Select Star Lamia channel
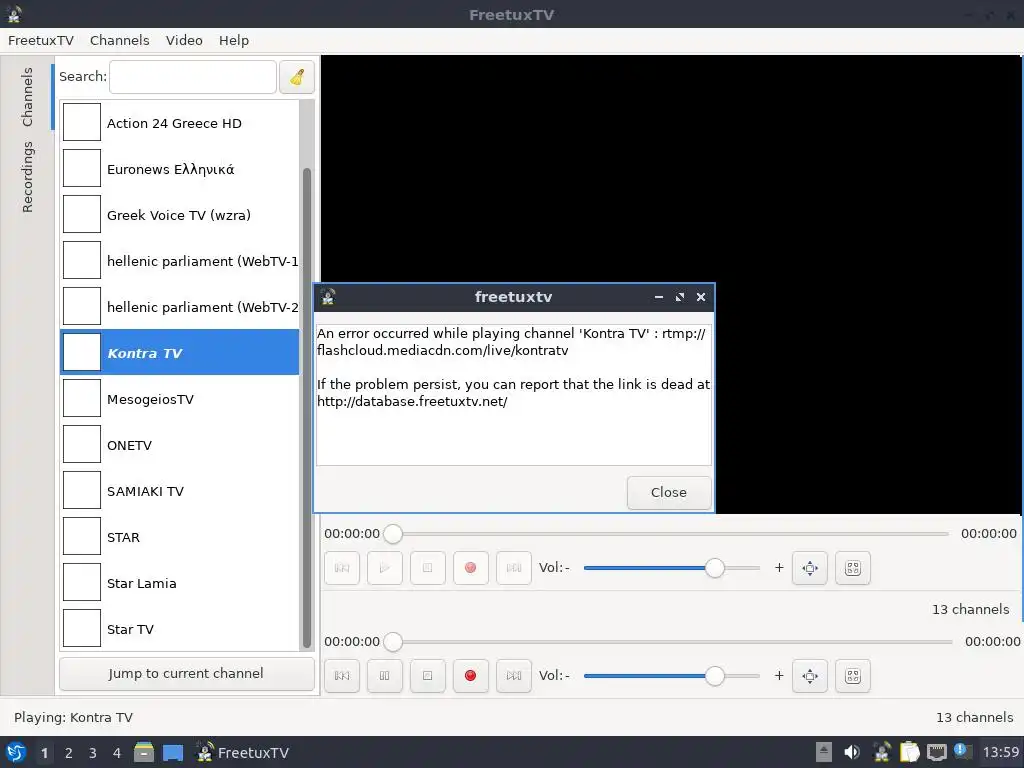Viewport: 1024px width, 768px height. pyautogui.click(x=180, y=583)
